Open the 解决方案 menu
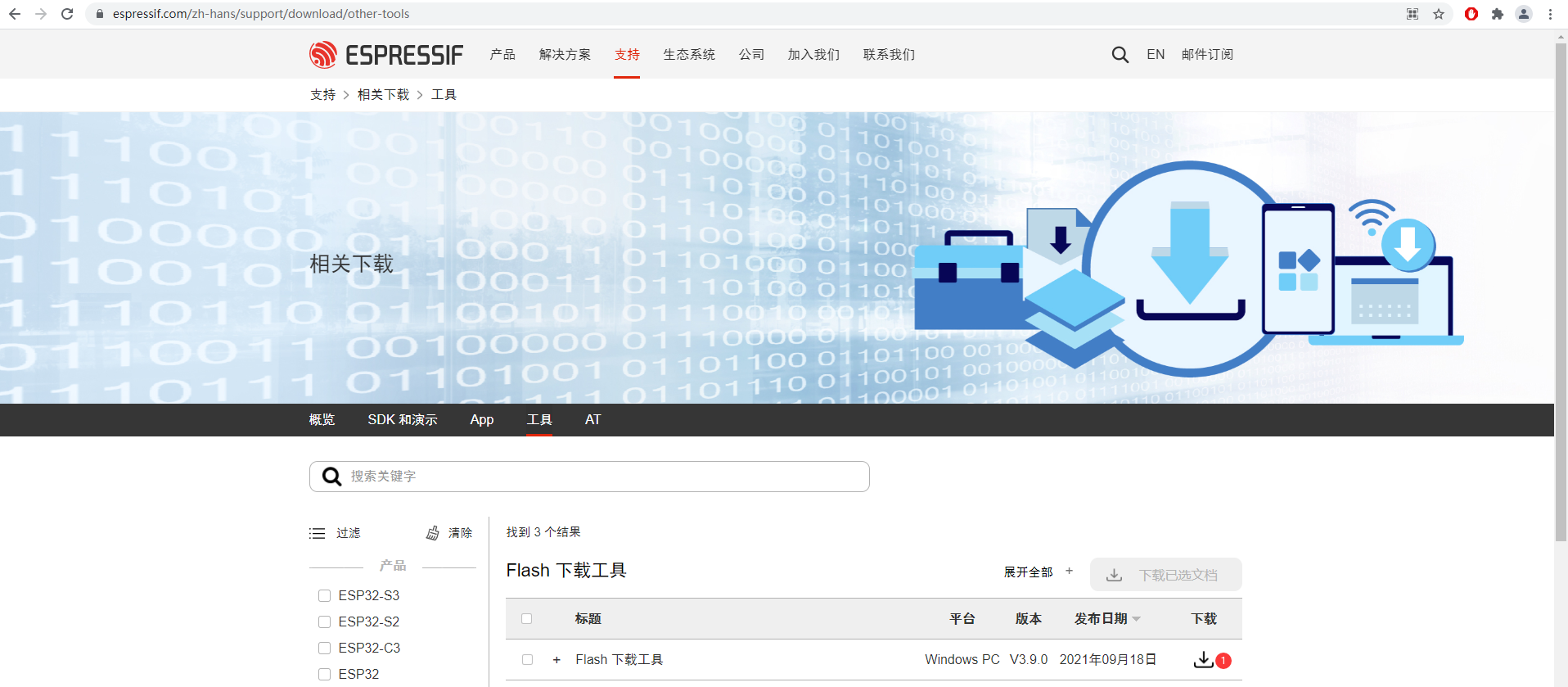 (x=565, y=55)
